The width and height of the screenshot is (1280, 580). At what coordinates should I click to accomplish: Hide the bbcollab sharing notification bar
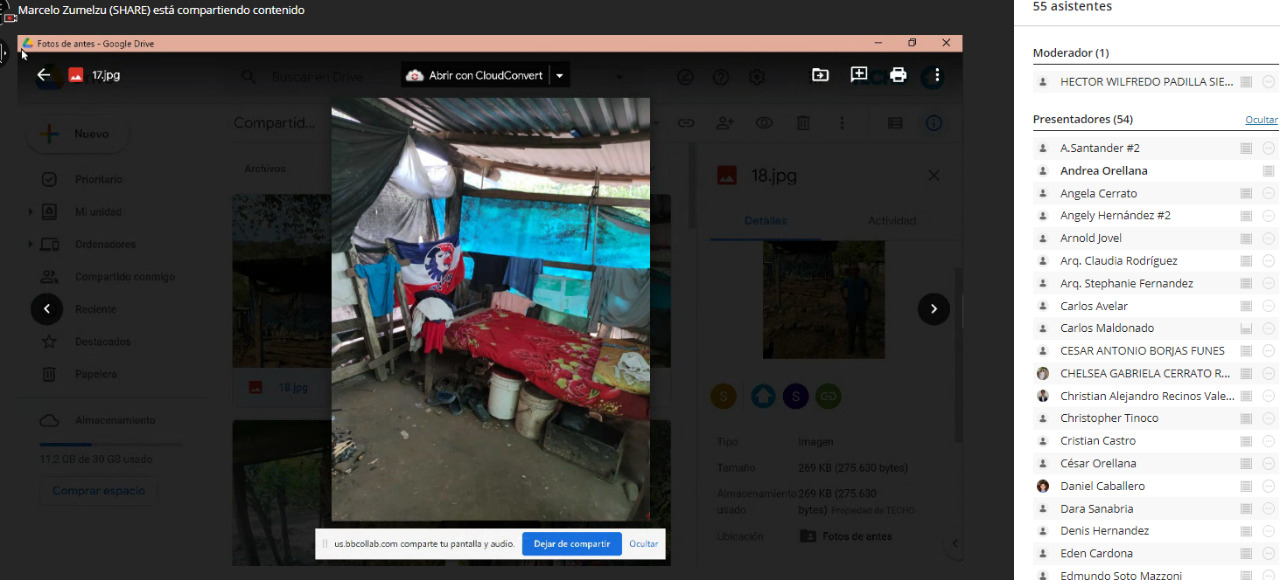(644, 544)
